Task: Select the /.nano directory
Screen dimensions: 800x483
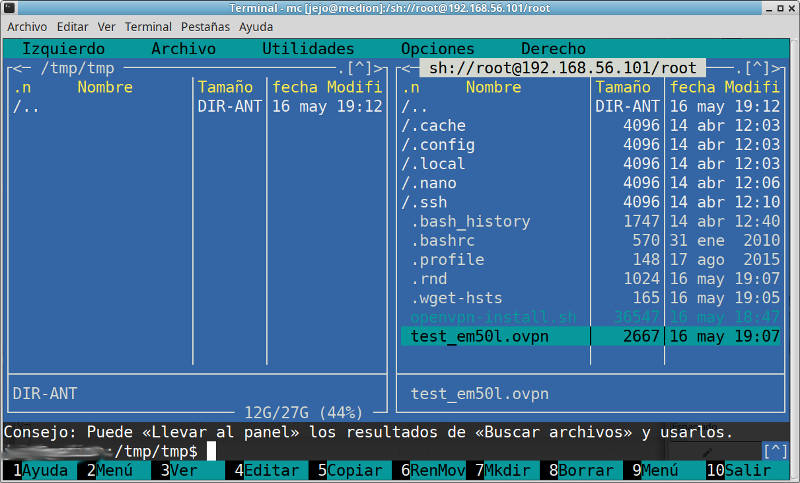Action: click(591, 183)
